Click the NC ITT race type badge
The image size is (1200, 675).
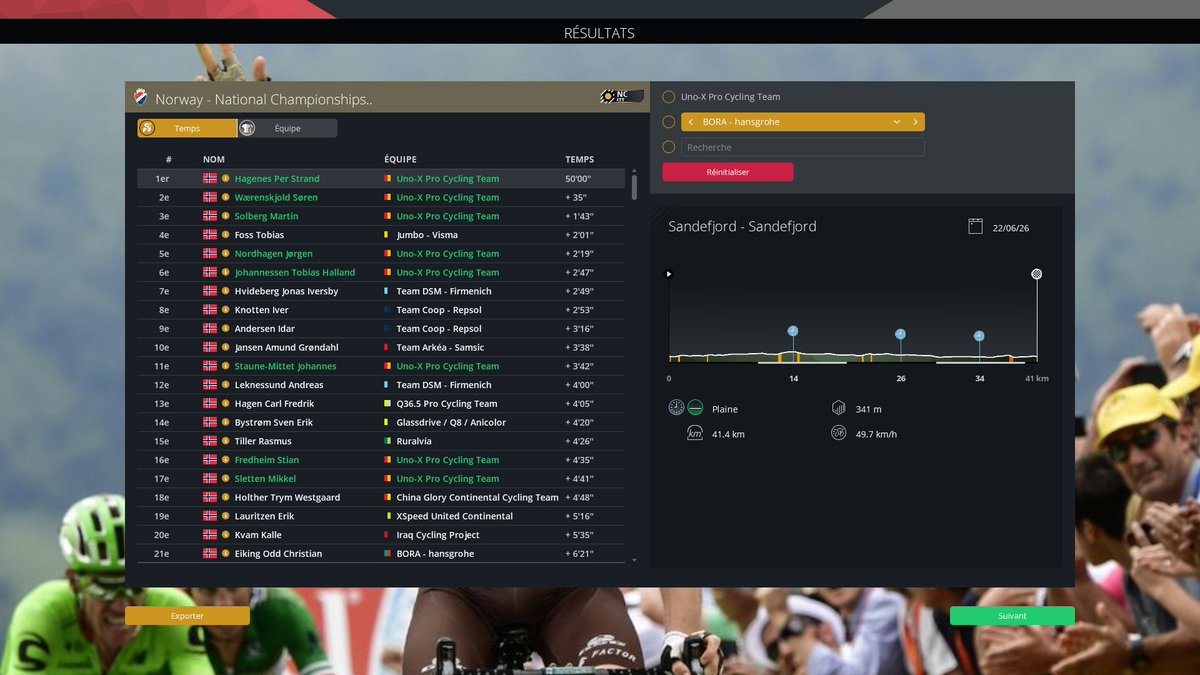pos(621,97)
